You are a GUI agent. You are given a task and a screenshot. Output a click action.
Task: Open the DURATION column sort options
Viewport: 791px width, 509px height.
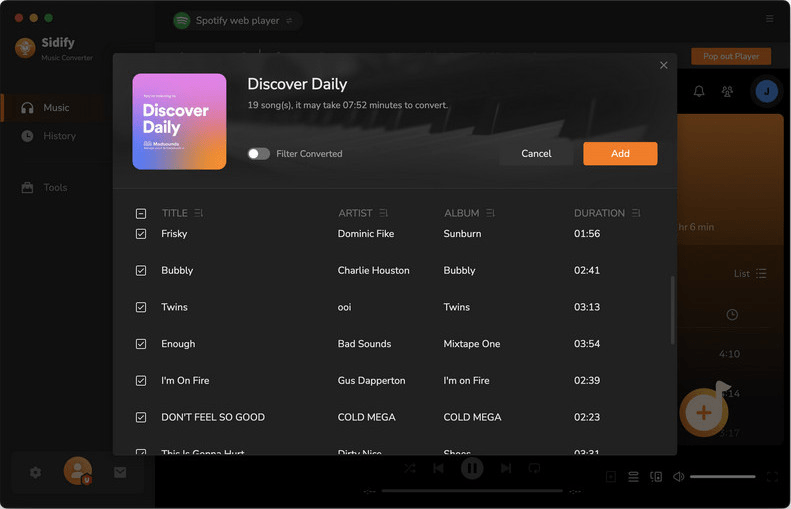pyautogui.click(x=637, y=213)
